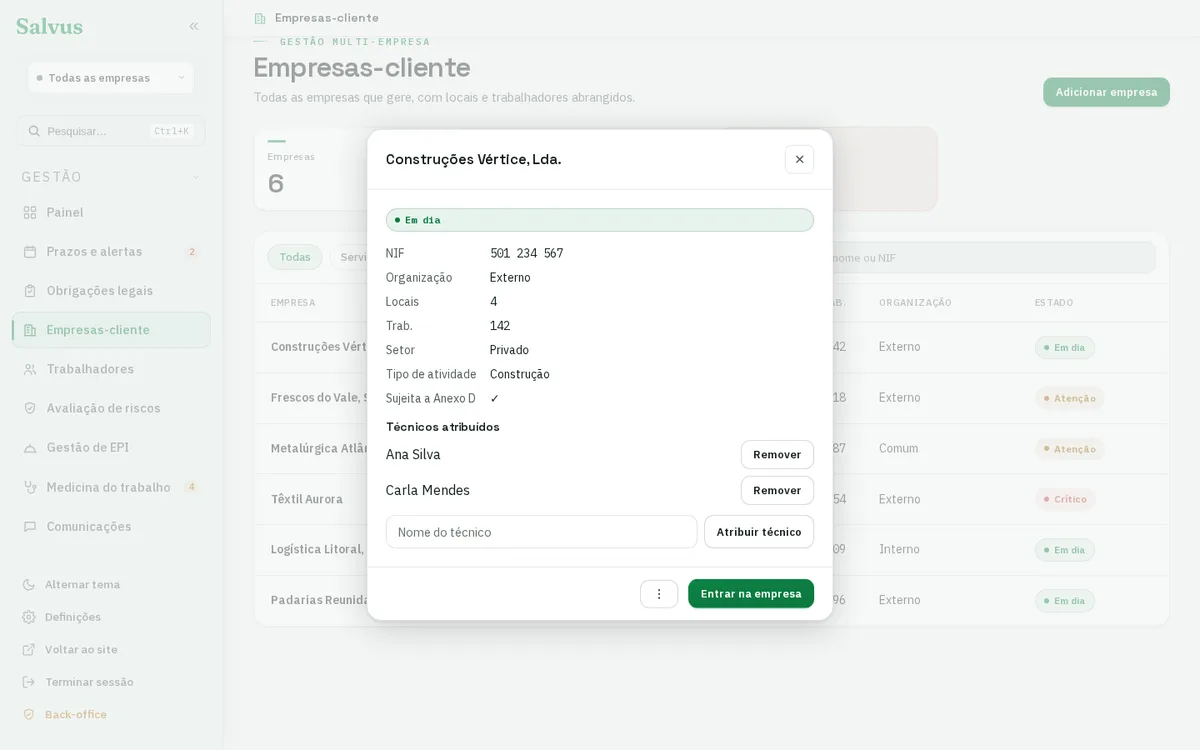Open Obrigações legais page
The image size is (1200, 750).
(111, 290)
